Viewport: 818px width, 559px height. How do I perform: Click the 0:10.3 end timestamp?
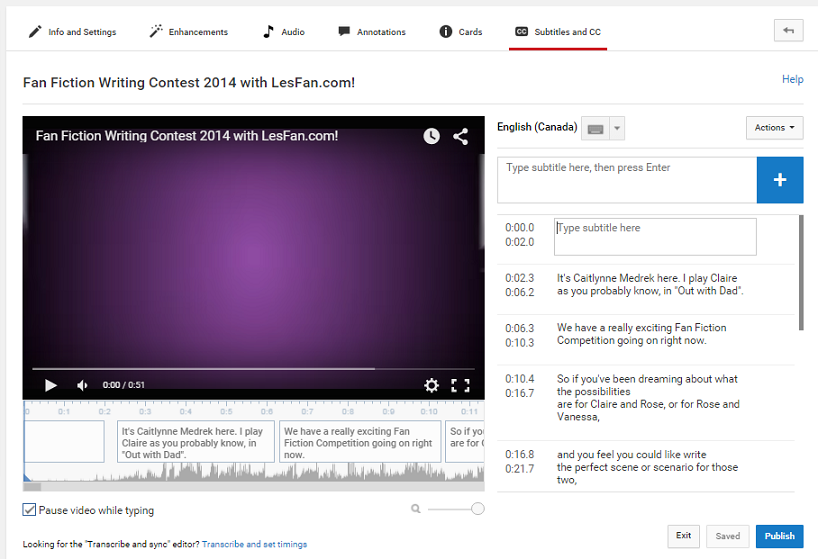click(520, 343)
